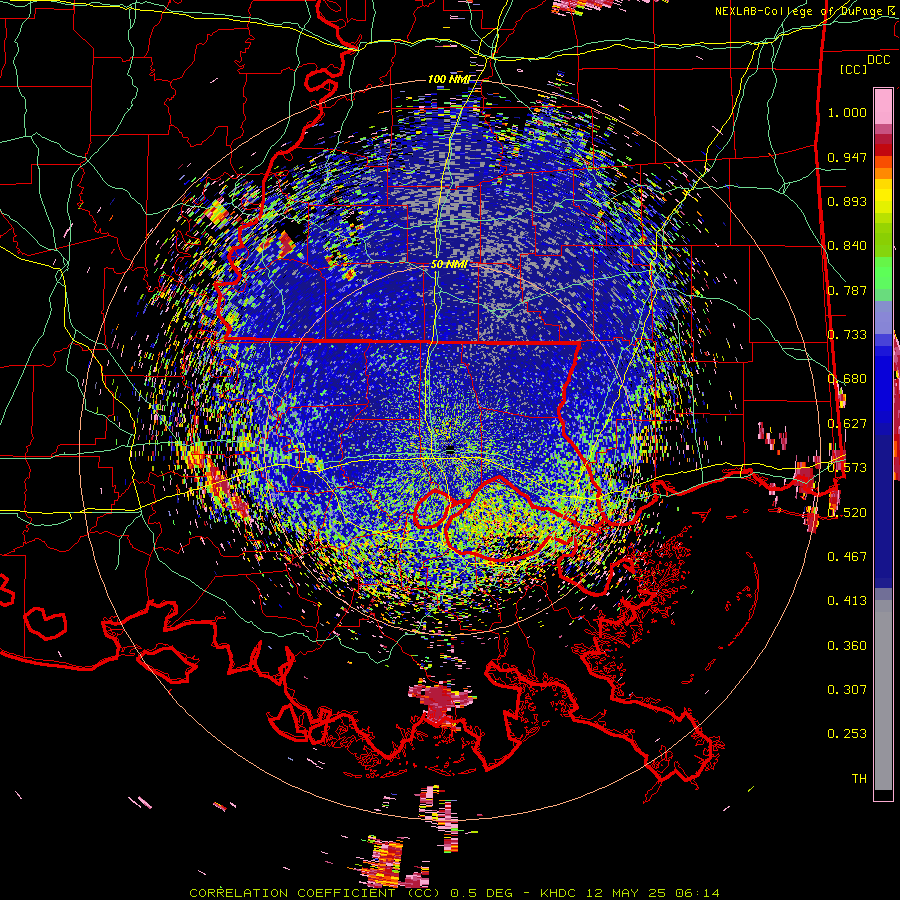This screenshot has height=900, width=900.
Task: Click the 50 NMI range ring label
Action: pyautogui.click(x=448, y=265)
